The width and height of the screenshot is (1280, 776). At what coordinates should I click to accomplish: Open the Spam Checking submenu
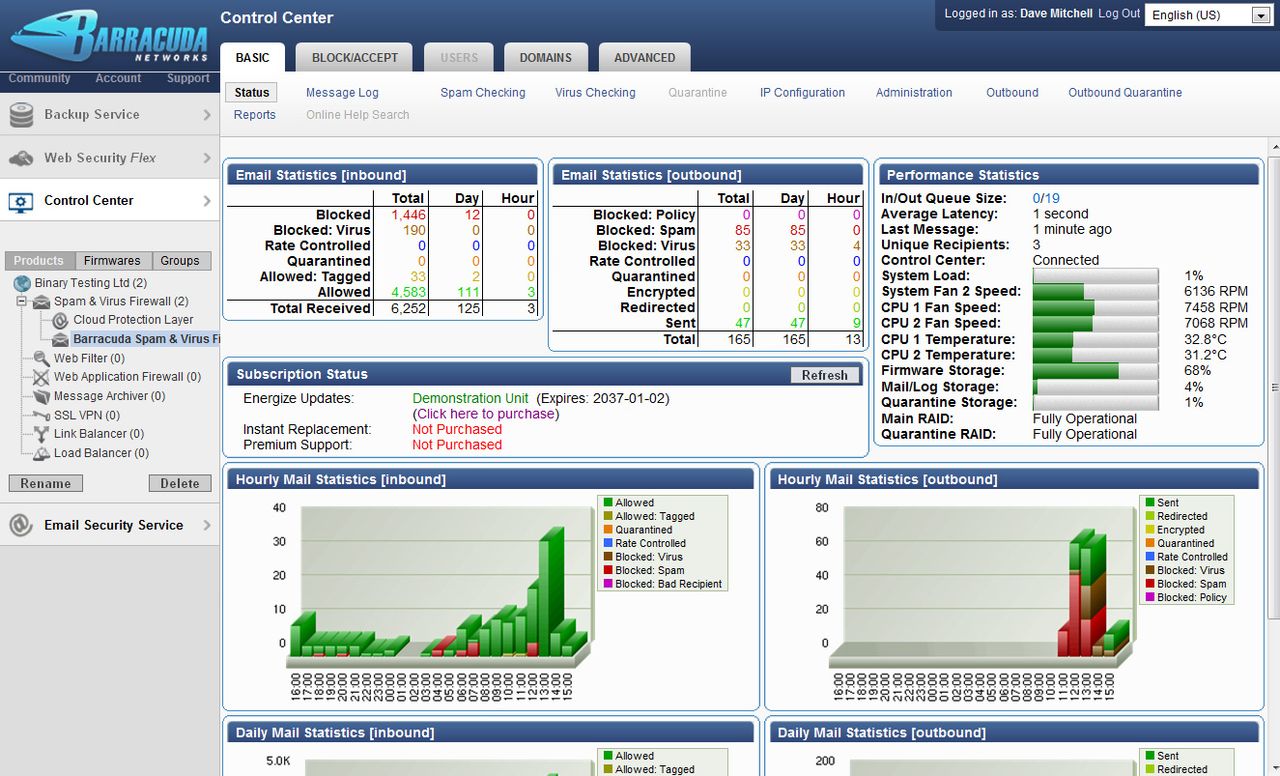(x=483, y=93)
